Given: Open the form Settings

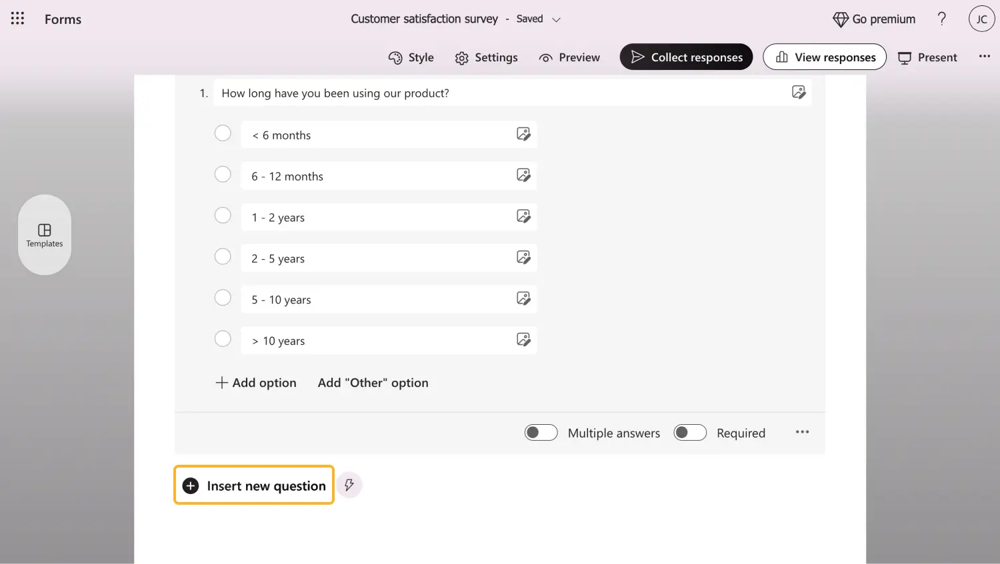Looking at the screenshot, I should point(486,57).
